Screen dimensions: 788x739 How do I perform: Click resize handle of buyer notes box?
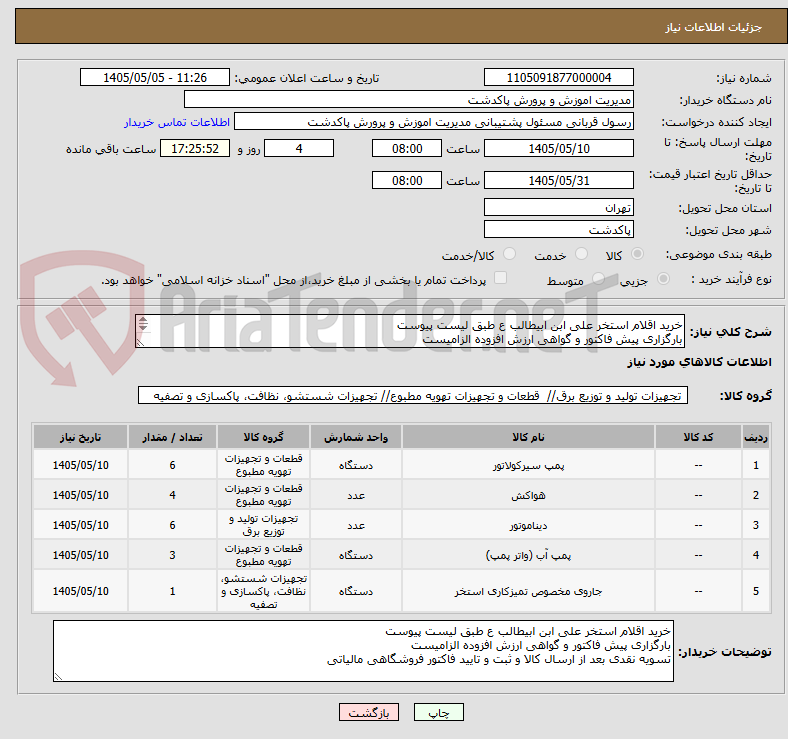coord(58,677)
